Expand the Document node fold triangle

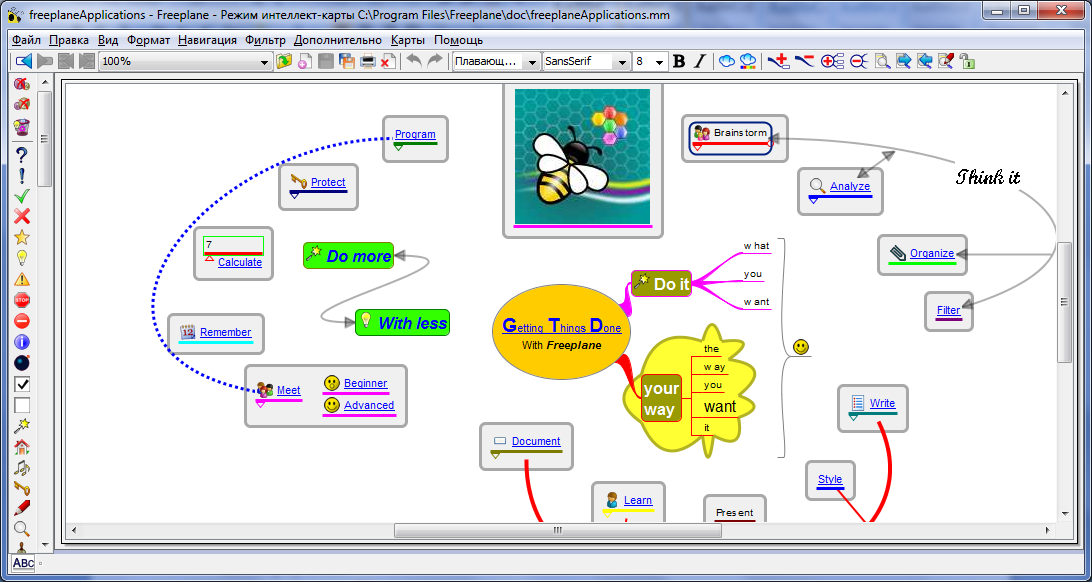click(x=496, y=455)
